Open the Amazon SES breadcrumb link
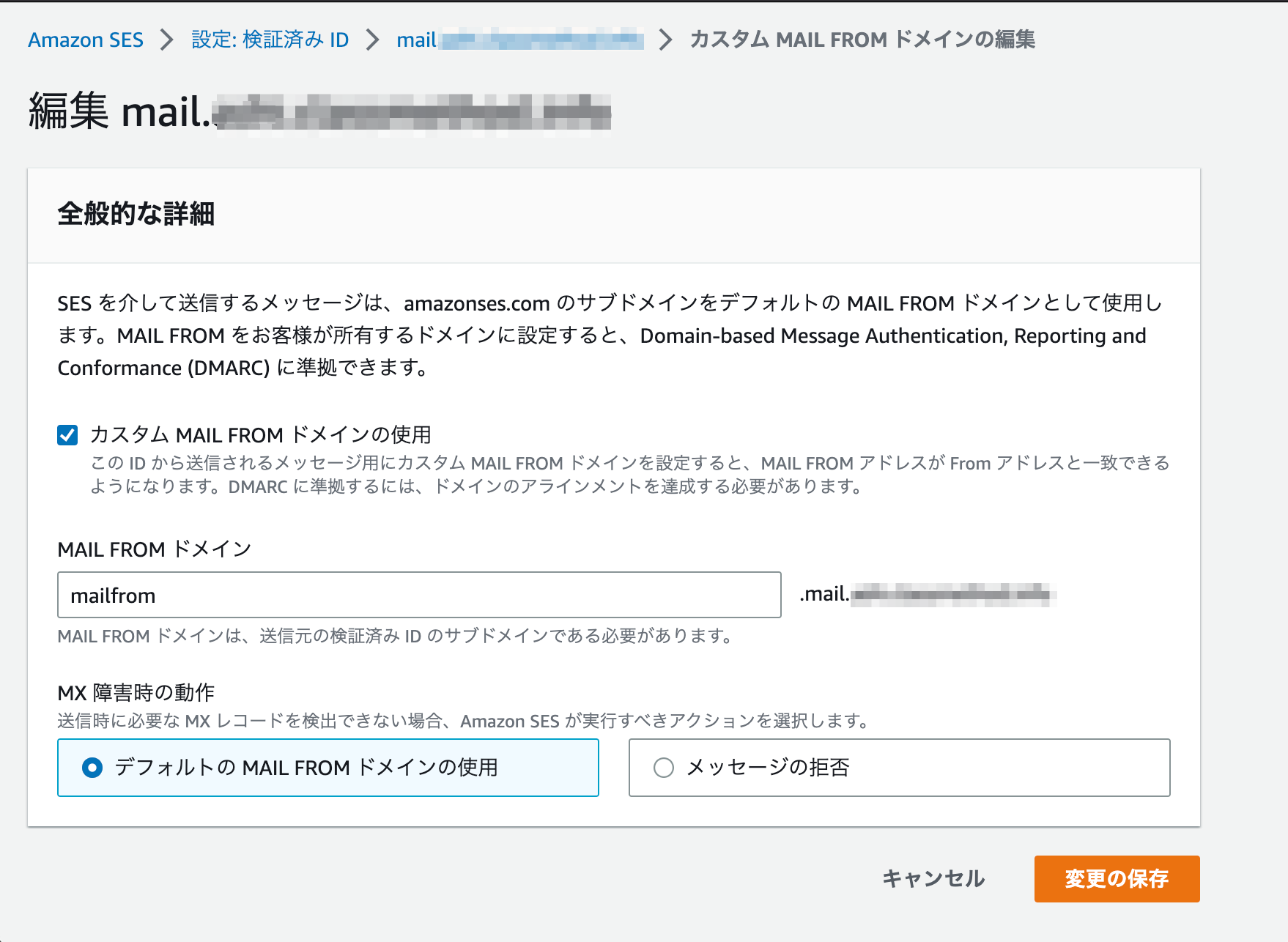 [x=85, y=40]
